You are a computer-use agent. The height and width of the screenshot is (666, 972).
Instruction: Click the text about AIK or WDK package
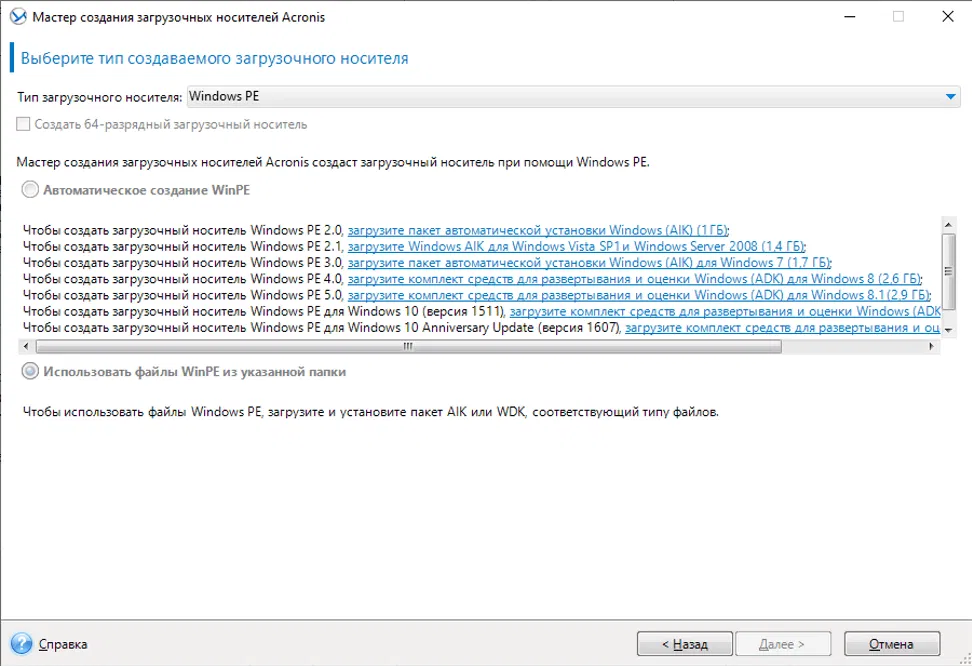click(x=371, y=412)
